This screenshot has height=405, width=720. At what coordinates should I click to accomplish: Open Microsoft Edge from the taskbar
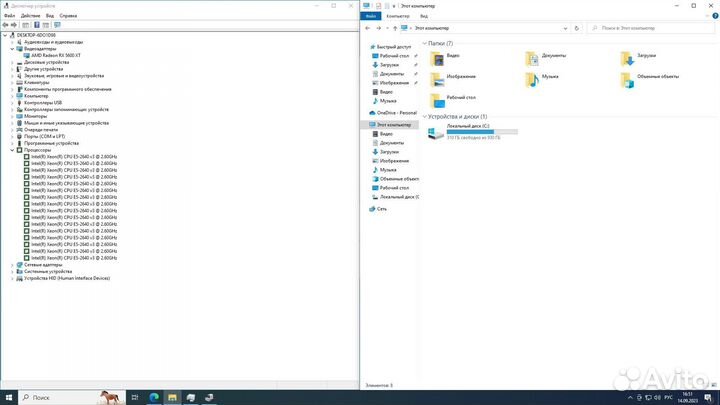coord(154,397)
